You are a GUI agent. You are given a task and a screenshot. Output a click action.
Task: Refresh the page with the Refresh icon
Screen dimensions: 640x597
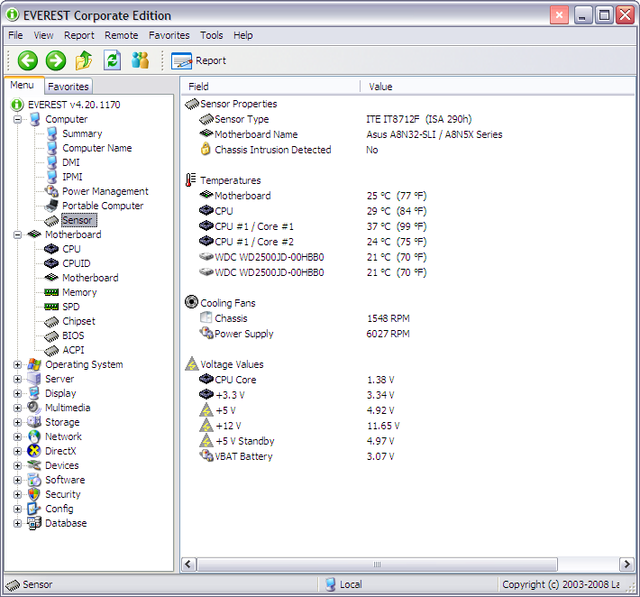[x=112, y=60]
